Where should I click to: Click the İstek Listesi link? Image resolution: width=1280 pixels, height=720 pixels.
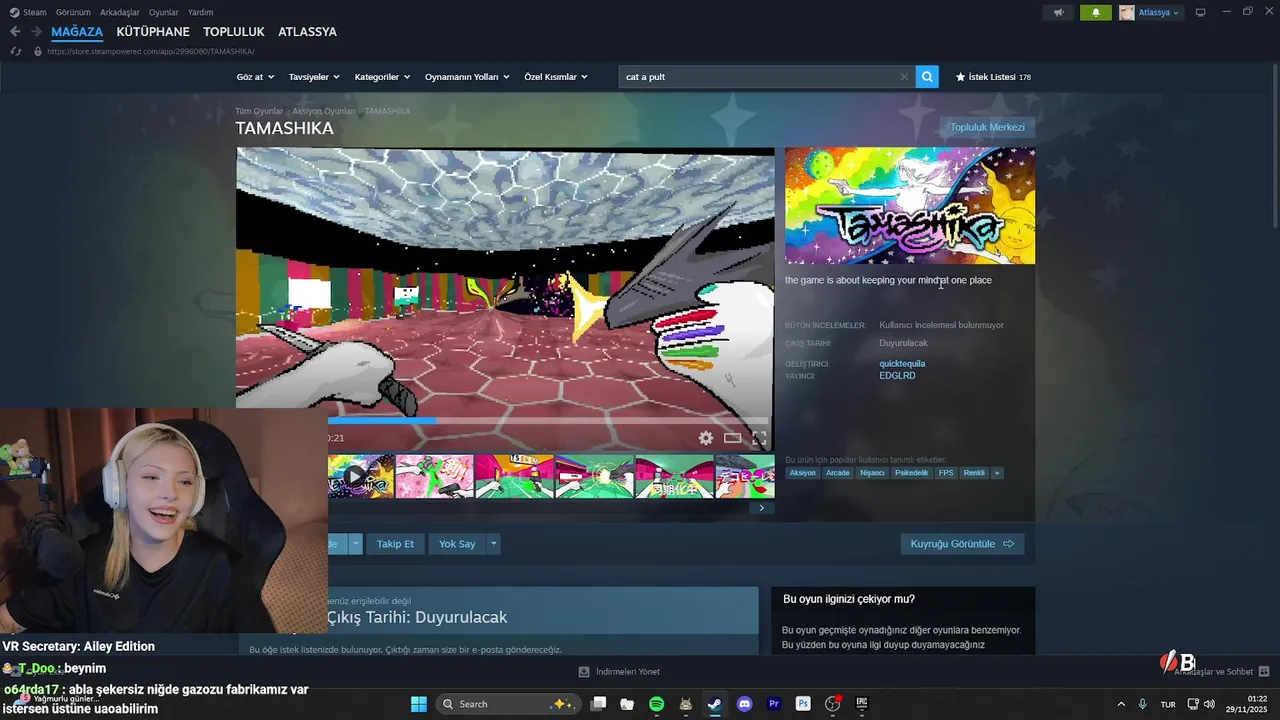click(x=993, y=77)
